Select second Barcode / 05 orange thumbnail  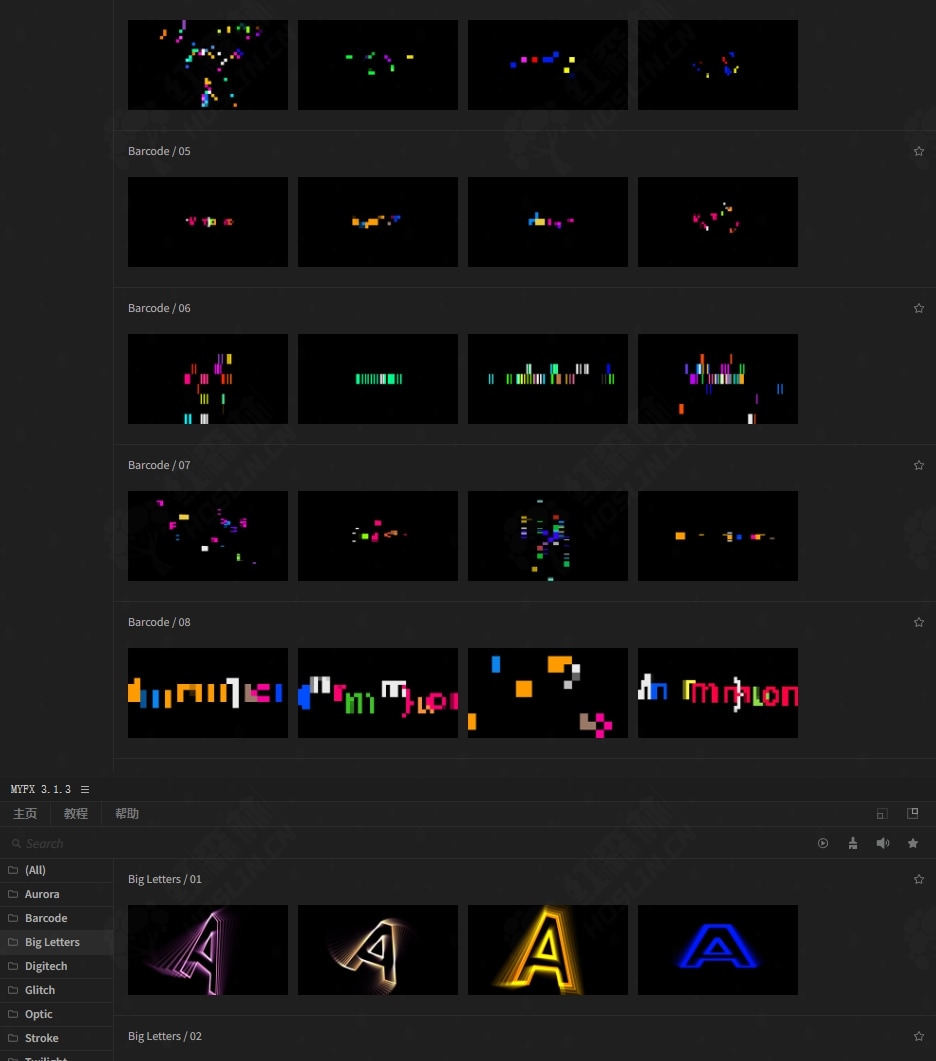tap(378, 222)
